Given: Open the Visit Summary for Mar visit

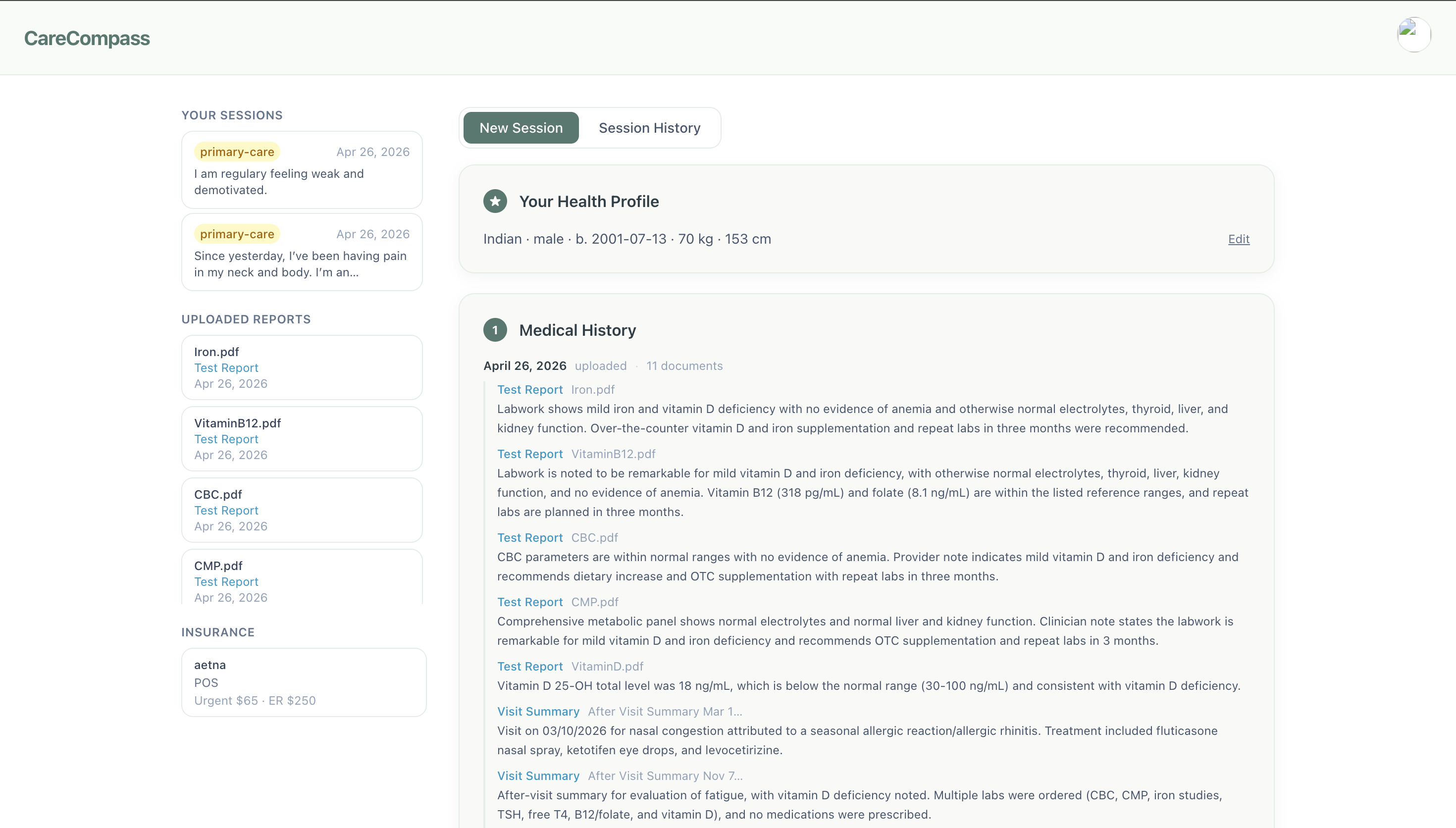Looking at the screenshot, I should click(x=538, y=712).
